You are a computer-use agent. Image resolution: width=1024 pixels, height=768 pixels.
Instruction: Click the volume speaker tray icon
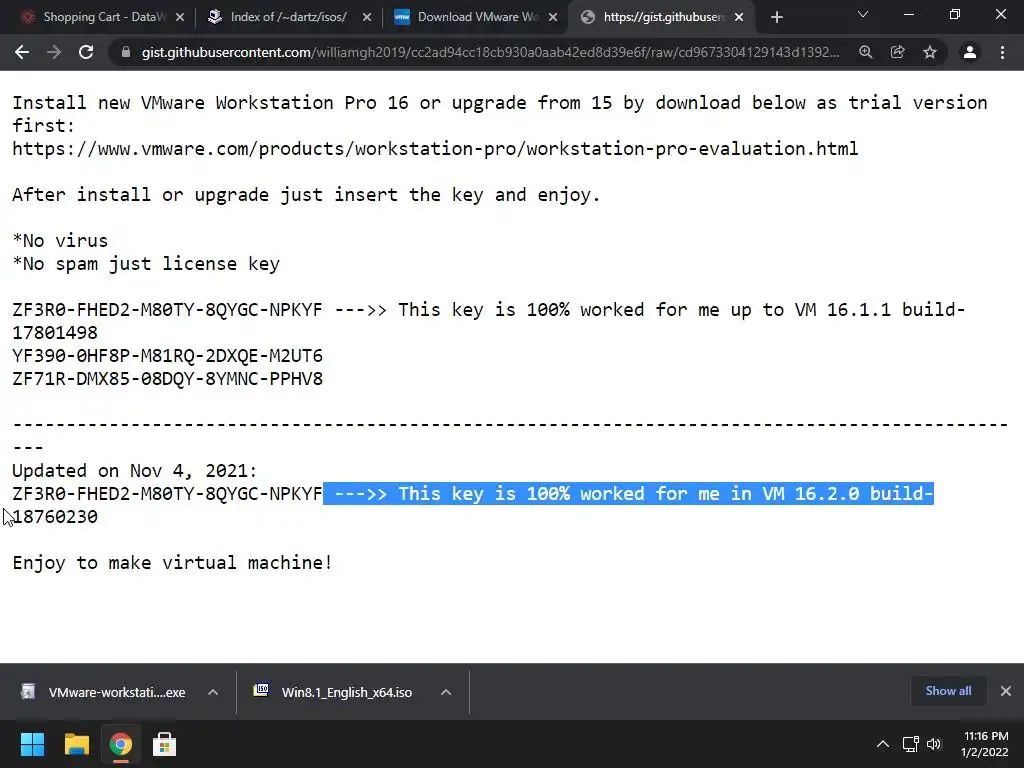[934, 744]
